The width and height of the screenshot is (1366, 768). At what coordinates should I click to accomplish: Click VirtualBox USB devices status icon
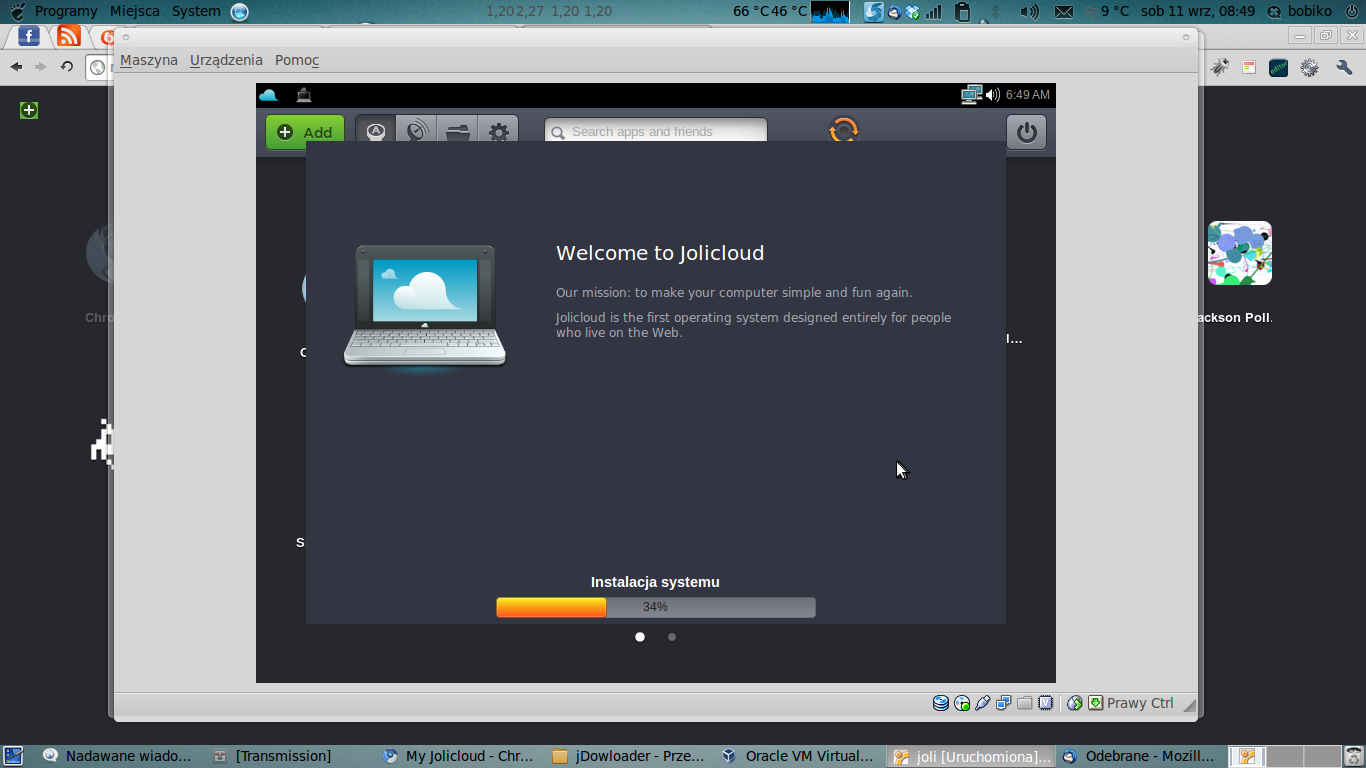pyautogui.click(x=983, y=703)
